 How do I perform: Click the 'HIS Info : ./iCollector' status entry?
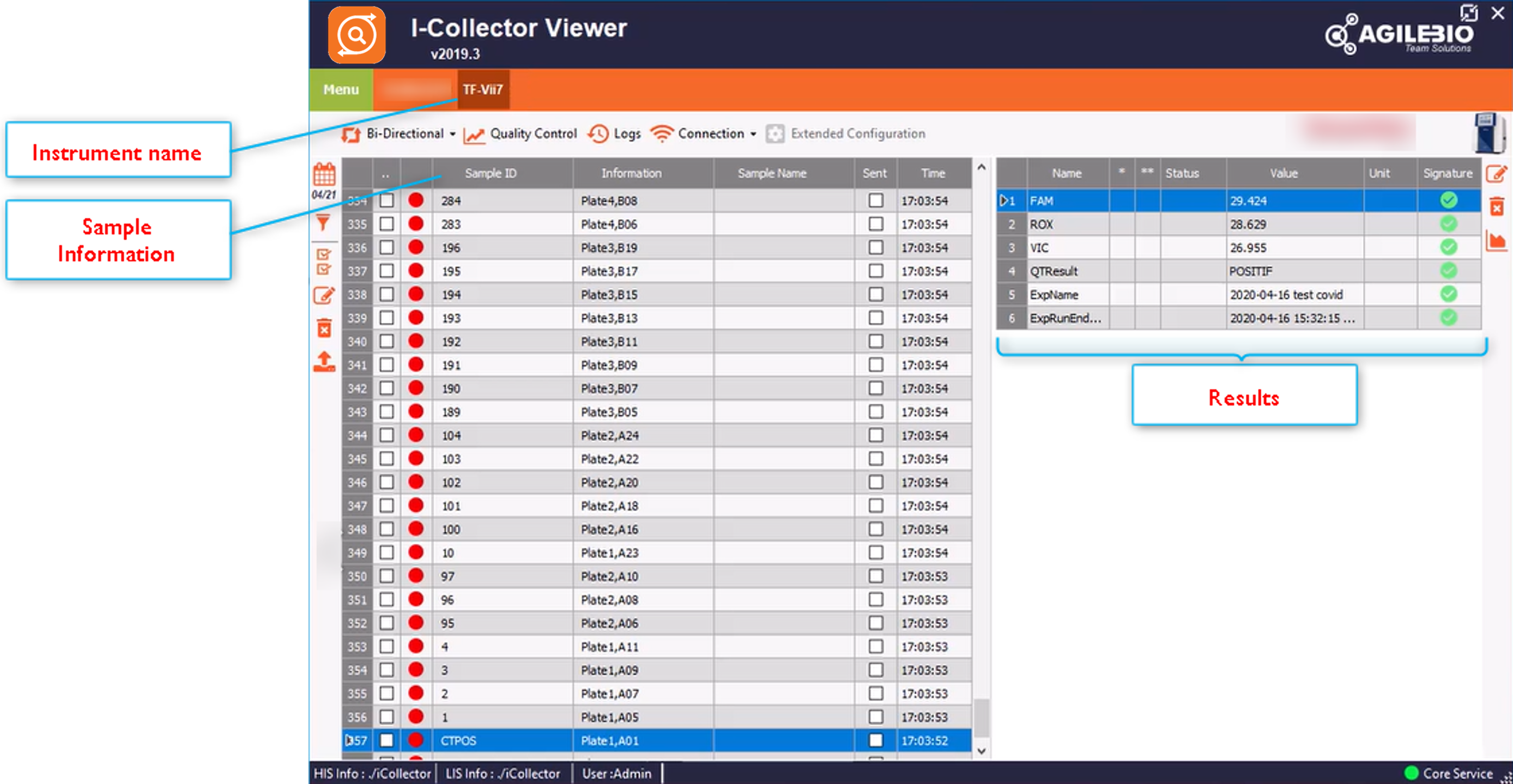[x=372, y=774]
